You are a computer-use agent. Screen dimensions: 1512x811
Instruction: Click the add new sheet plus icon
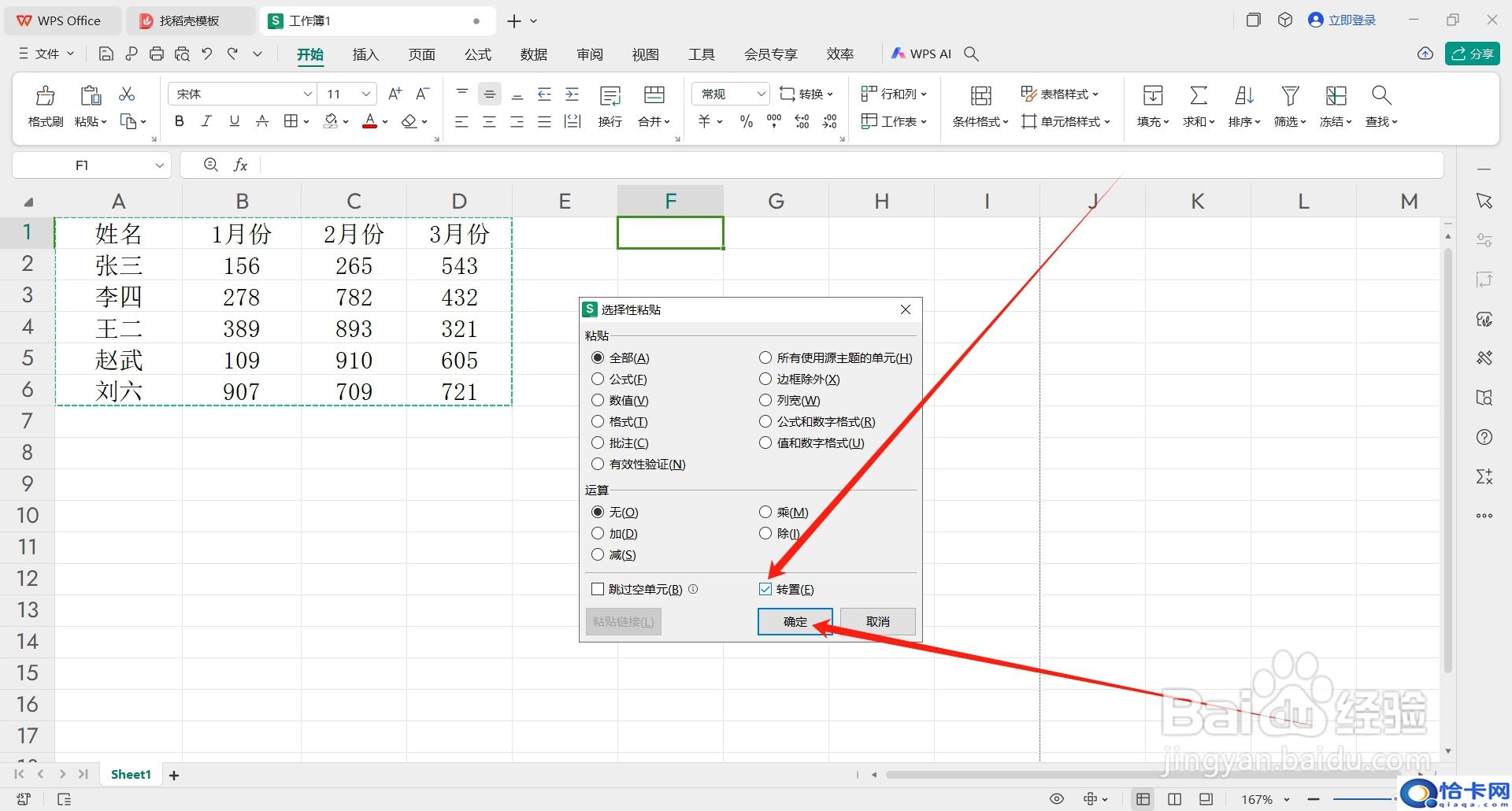(x=174, y=776)
